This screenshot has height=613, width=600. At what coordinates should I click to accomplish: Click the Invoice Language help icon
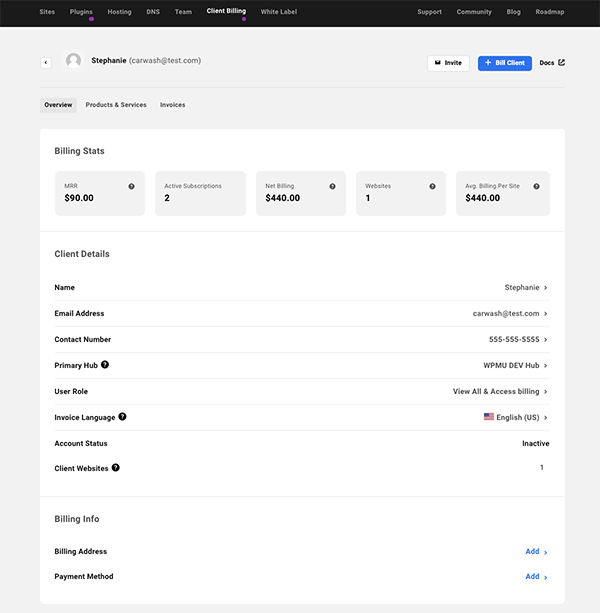click(122, 416)
